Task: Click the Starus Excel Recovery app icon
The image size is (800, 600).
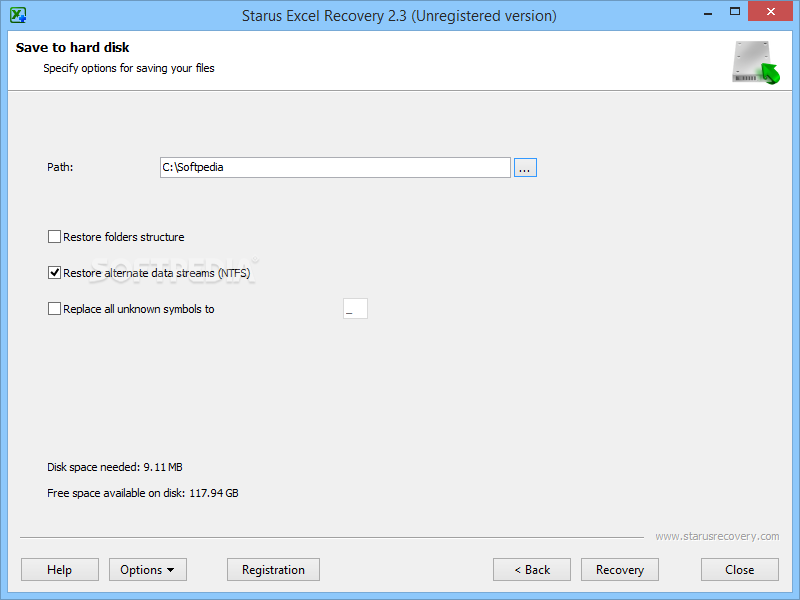Action: click(18, 15)
